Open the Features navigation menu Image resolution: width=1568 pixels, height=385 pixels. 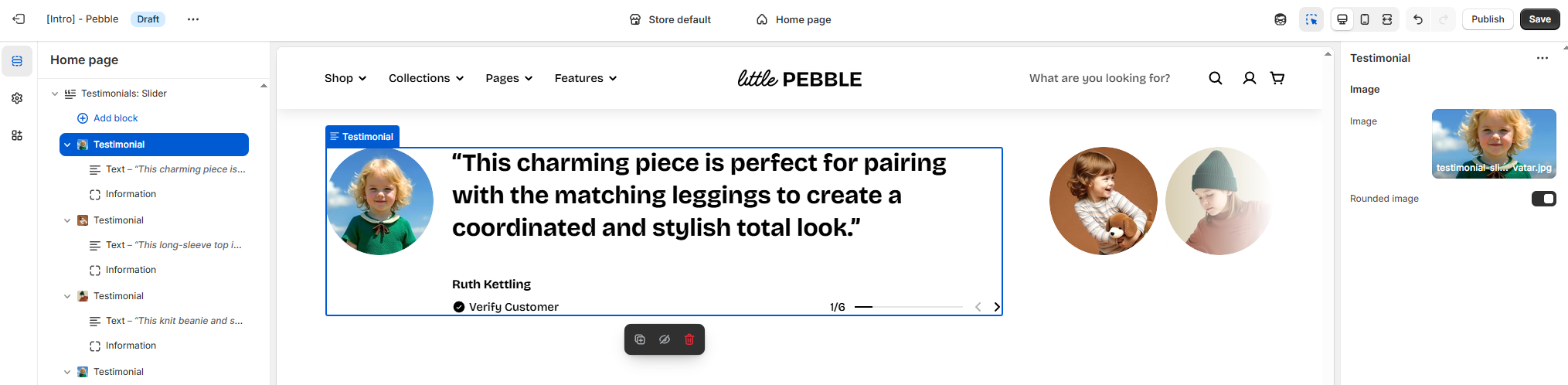[x=586, y=78]
